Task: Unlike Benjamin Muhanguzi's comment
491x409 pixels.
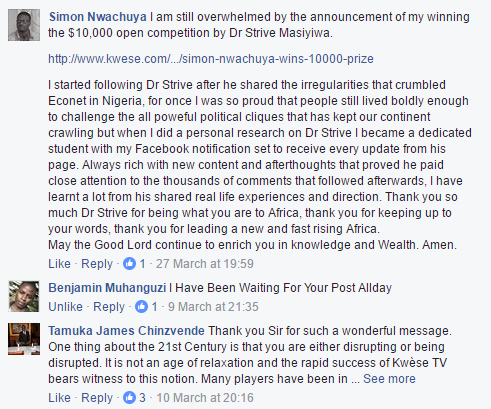Action: [x=65, y=307]
